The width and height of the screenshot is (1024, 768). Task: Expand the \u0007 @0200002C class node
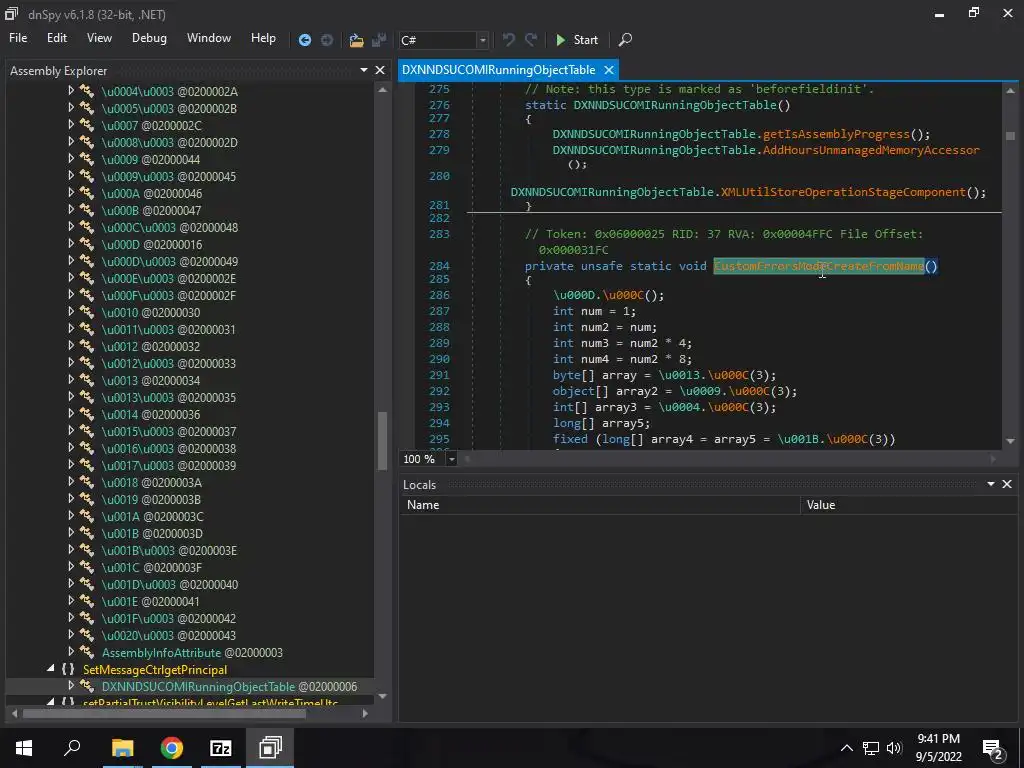[71, 126]
